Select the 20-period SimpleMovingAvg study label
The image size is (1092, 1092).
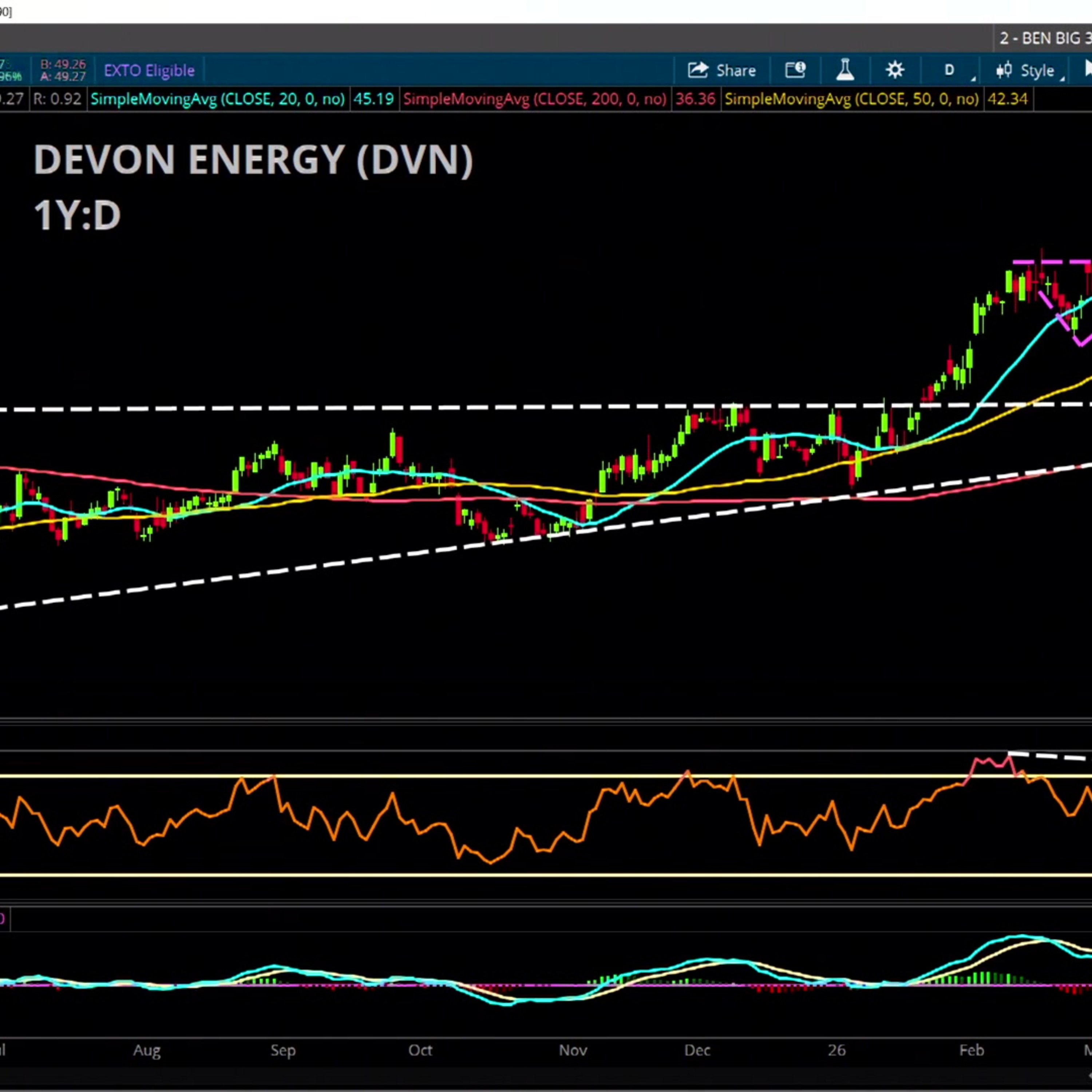point(218,99)
